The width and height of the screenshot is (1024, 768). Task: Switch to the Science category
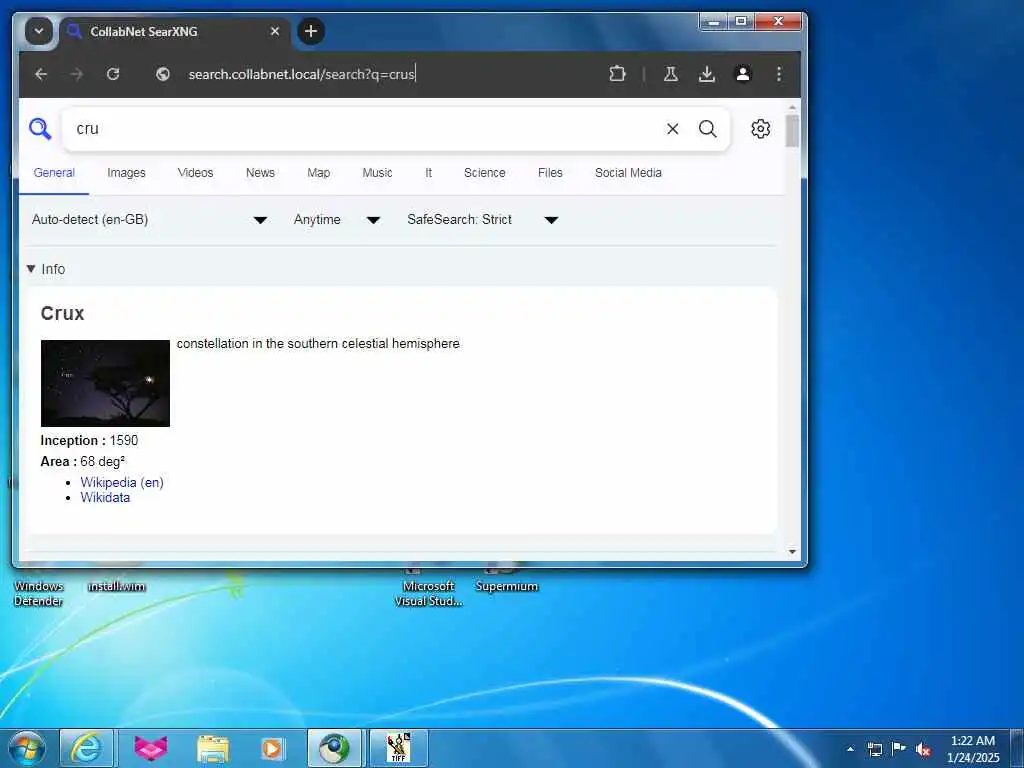click(485, 173)
